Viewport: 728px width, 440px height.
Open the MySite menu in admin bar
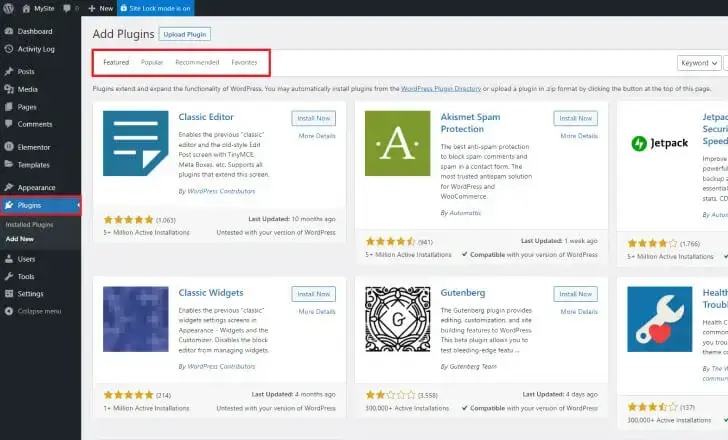tap(39, 8)
